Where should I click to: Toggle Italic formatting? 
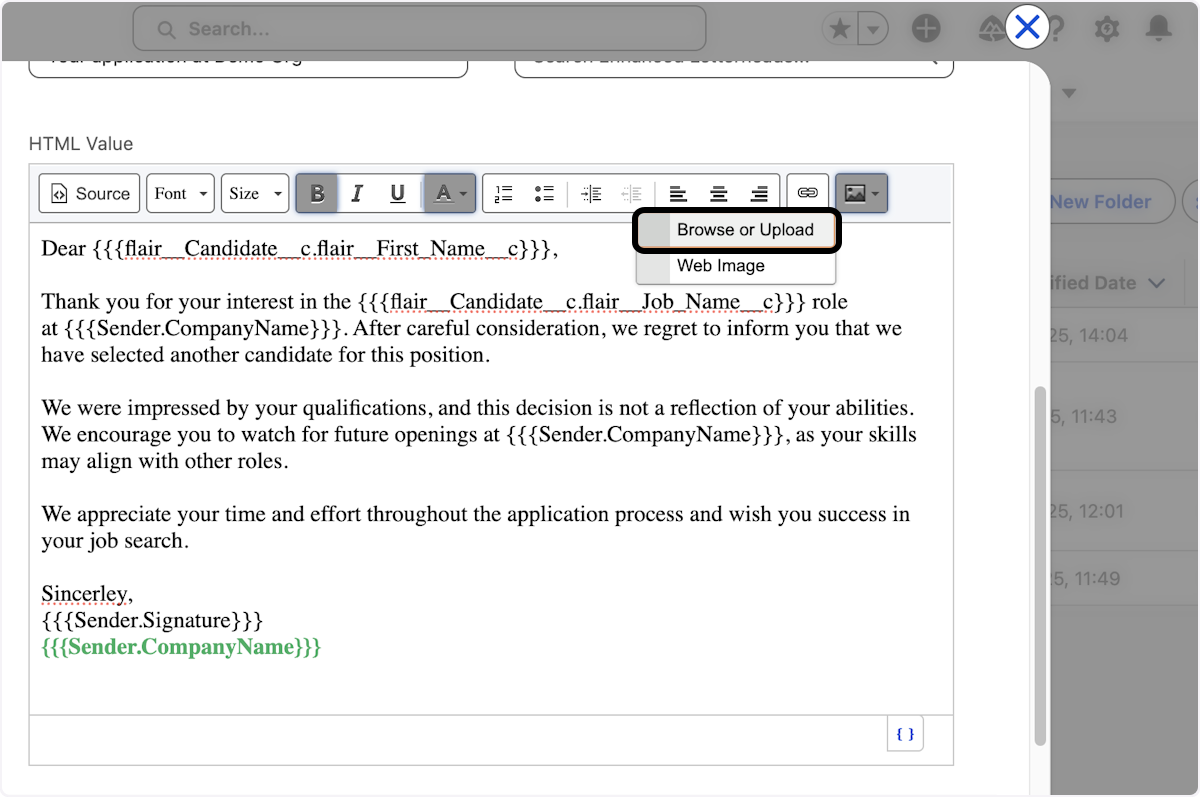pos(357,194)
